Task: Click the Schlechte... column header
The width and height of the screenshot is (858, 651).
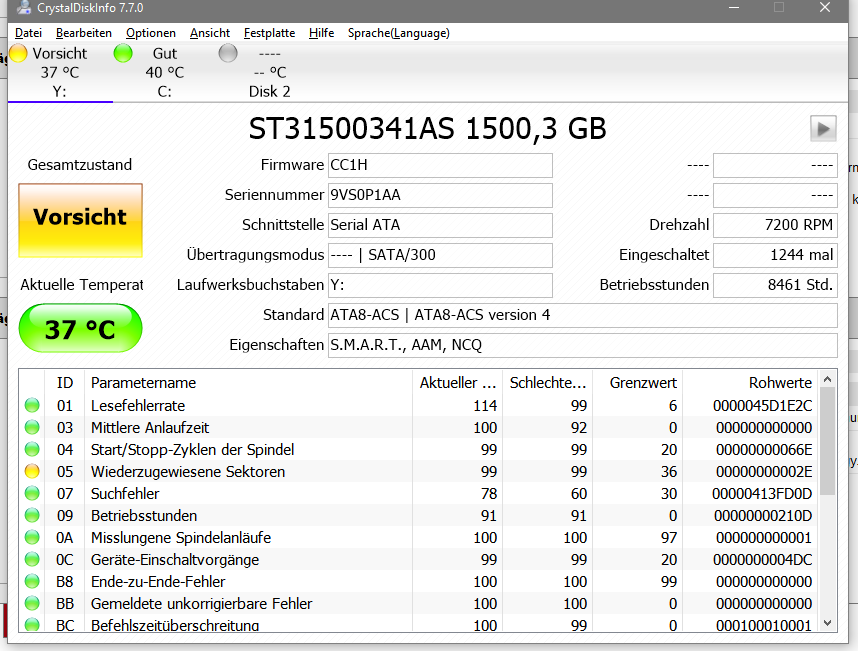Action: pyautogui.click(x=547, y=383)
